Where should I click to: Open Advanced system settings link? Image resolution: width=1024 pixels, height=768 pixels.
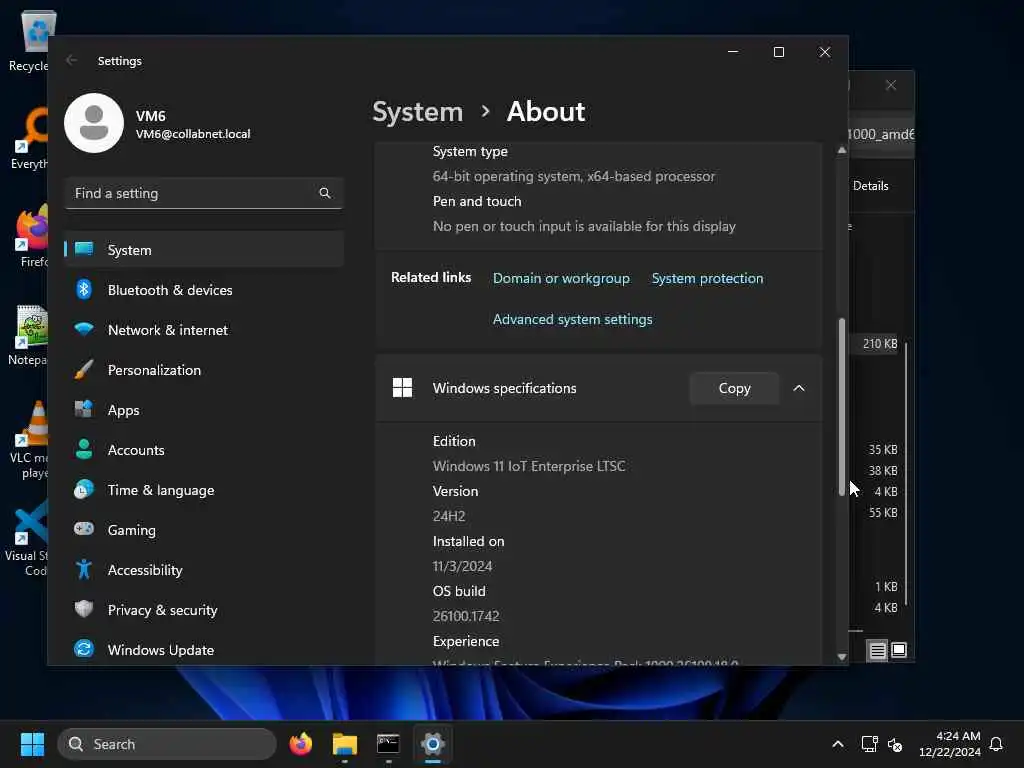coord(572,319)
